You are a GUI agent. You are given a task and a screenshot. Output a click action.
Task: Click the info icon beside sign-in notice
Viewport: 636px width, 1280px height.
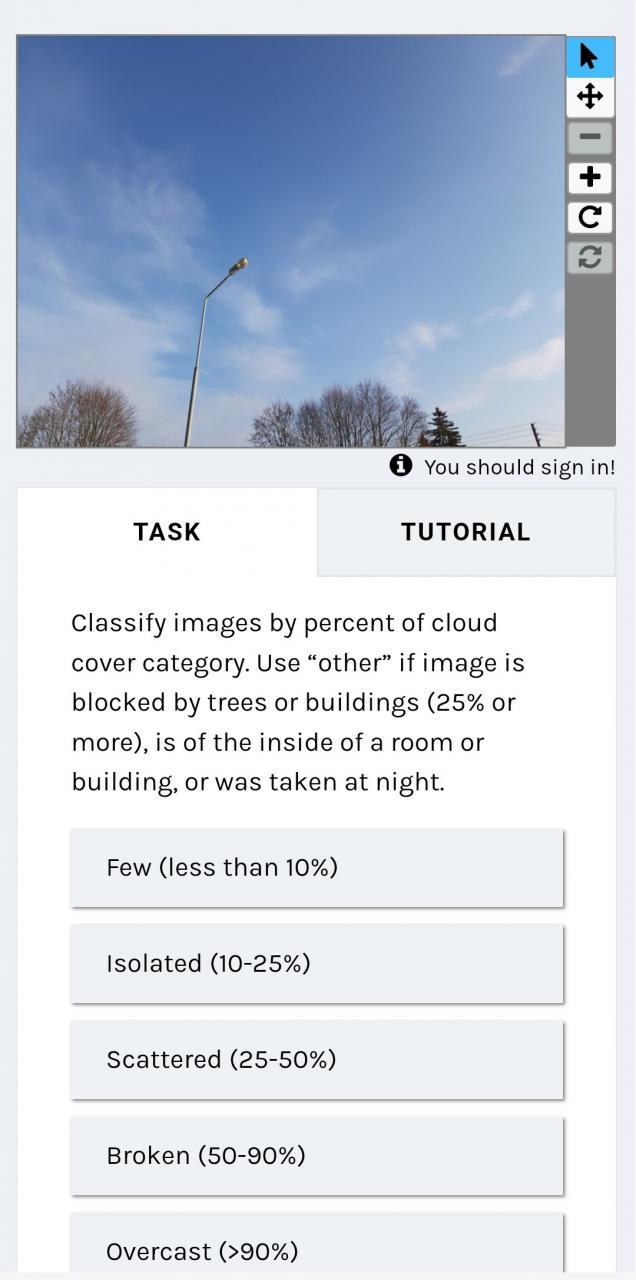coord(401,466)
